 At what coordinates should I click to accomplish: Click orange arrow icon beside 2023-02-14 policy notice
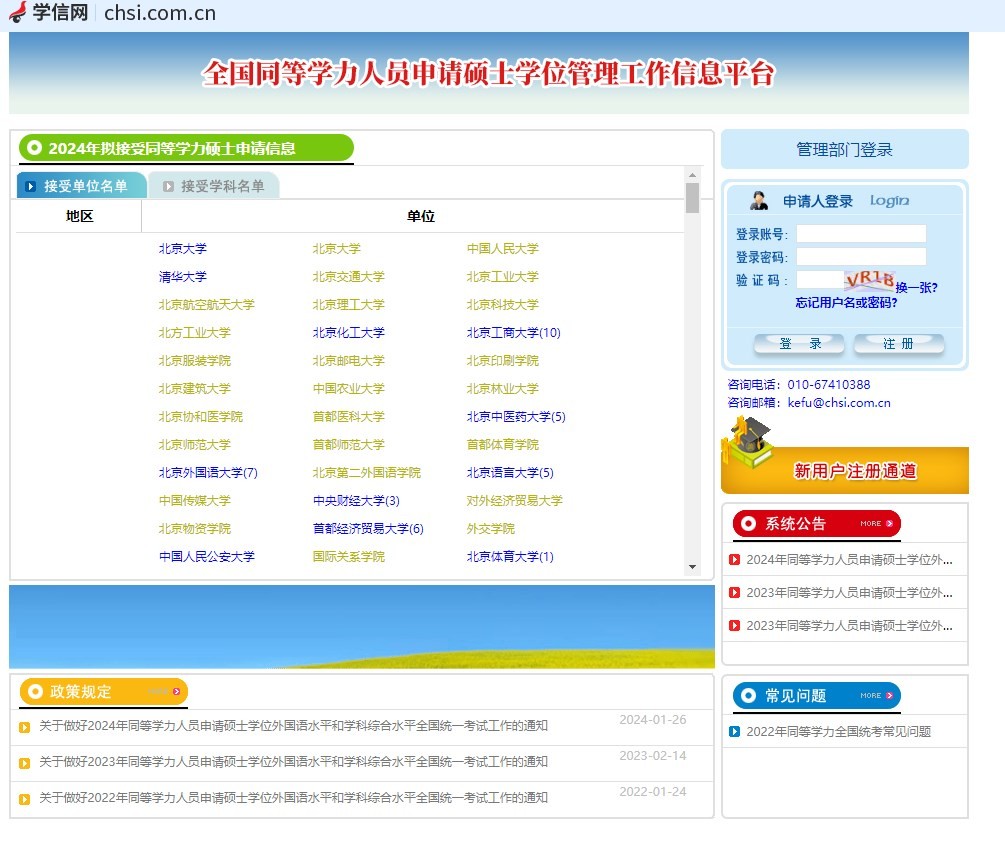click(x=24, y=763)
